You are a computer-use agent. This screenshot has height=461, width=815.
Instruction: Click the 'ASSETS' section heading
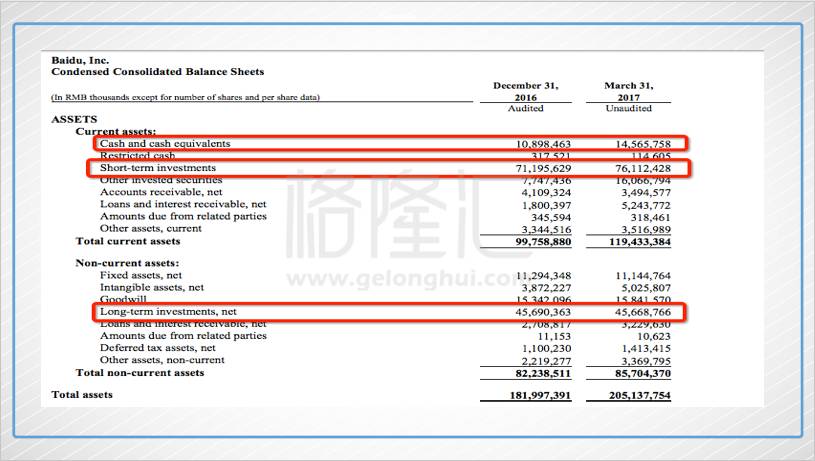74,120
